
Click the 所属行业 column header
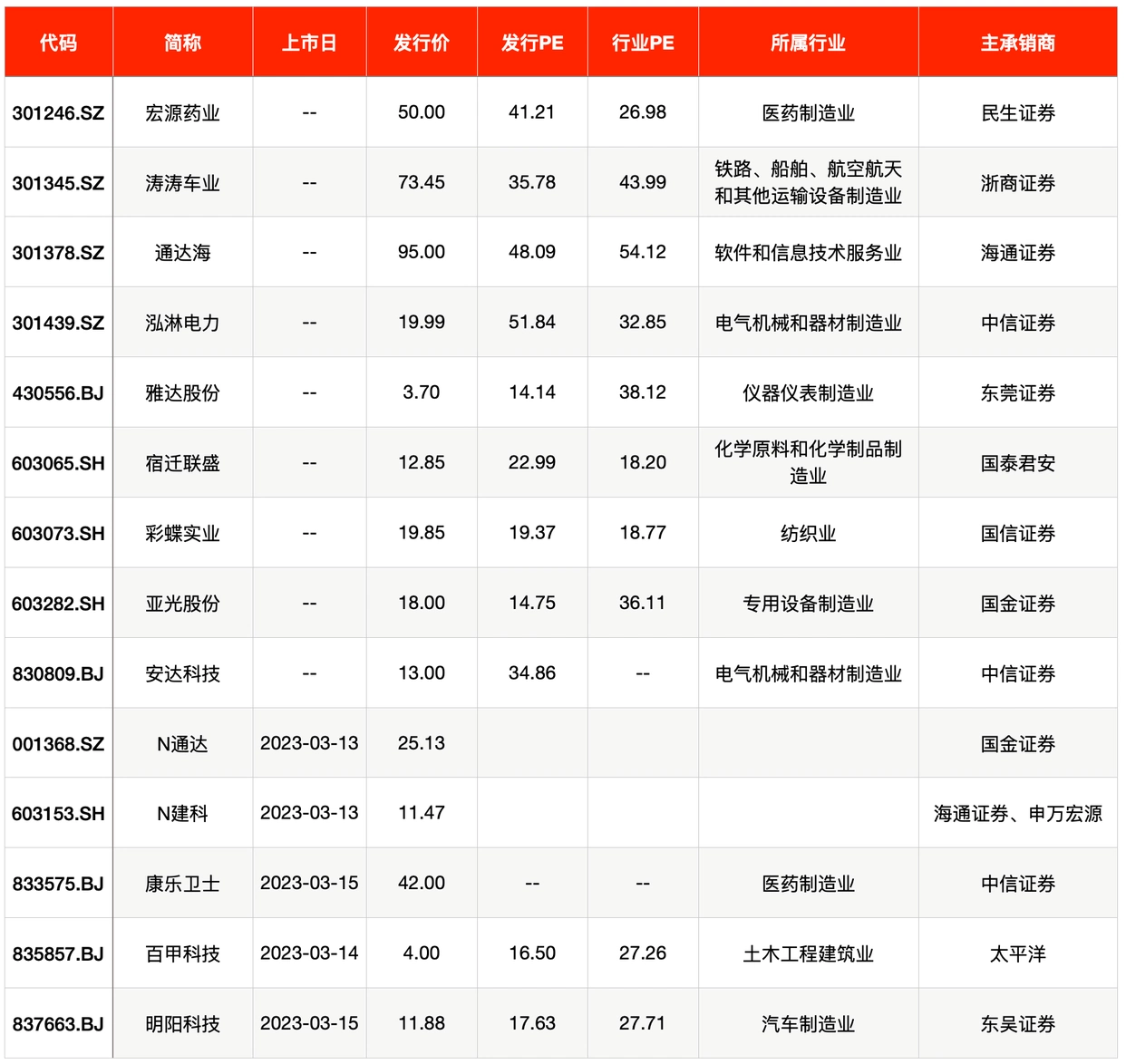pyautogui.click(x=809, y=42)
